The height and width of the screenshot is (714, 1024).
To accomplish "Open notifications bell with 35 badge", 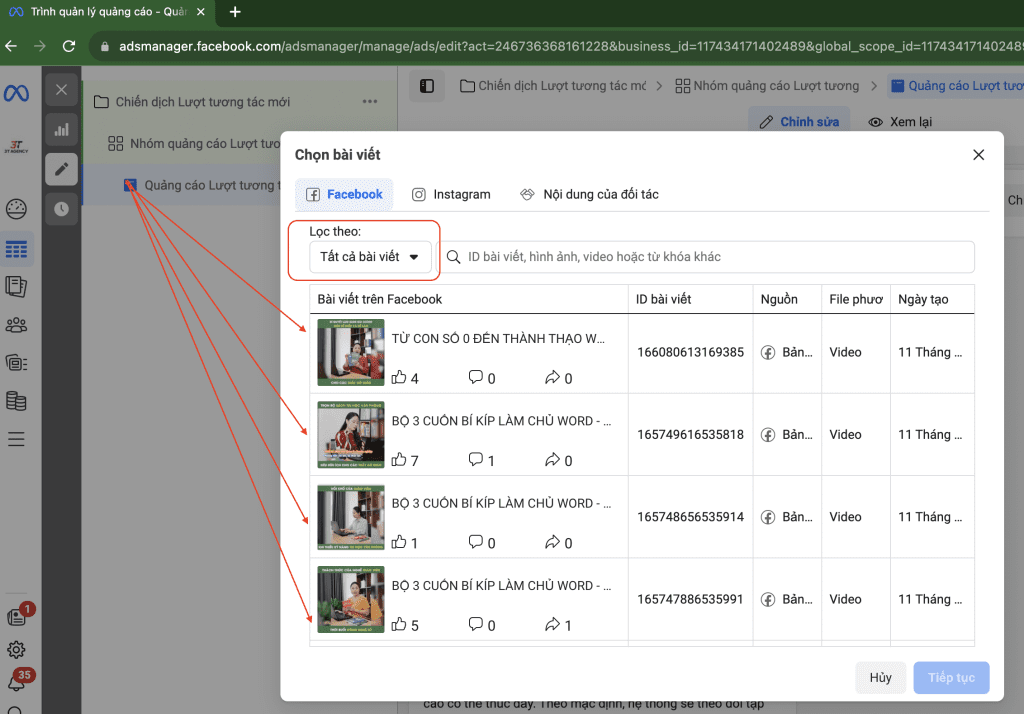I will (18, 681).
